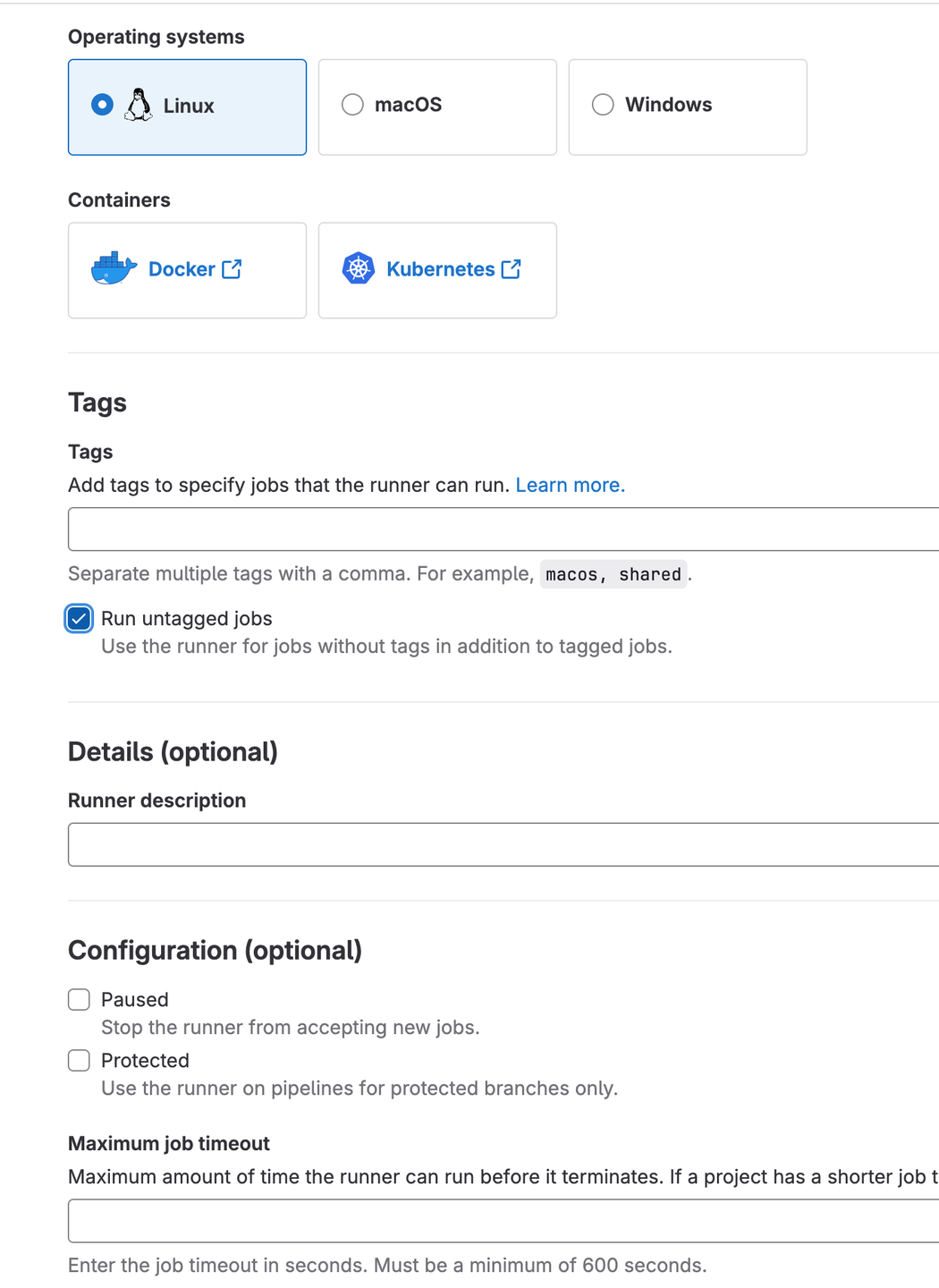
Task: Choose the Windows radio option
Action: tap(603, 105)
